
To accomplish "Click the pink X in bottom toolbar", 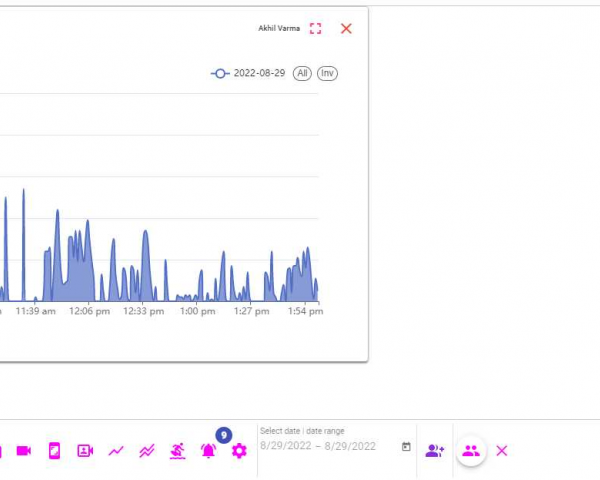I will click(x=502, y=451).
